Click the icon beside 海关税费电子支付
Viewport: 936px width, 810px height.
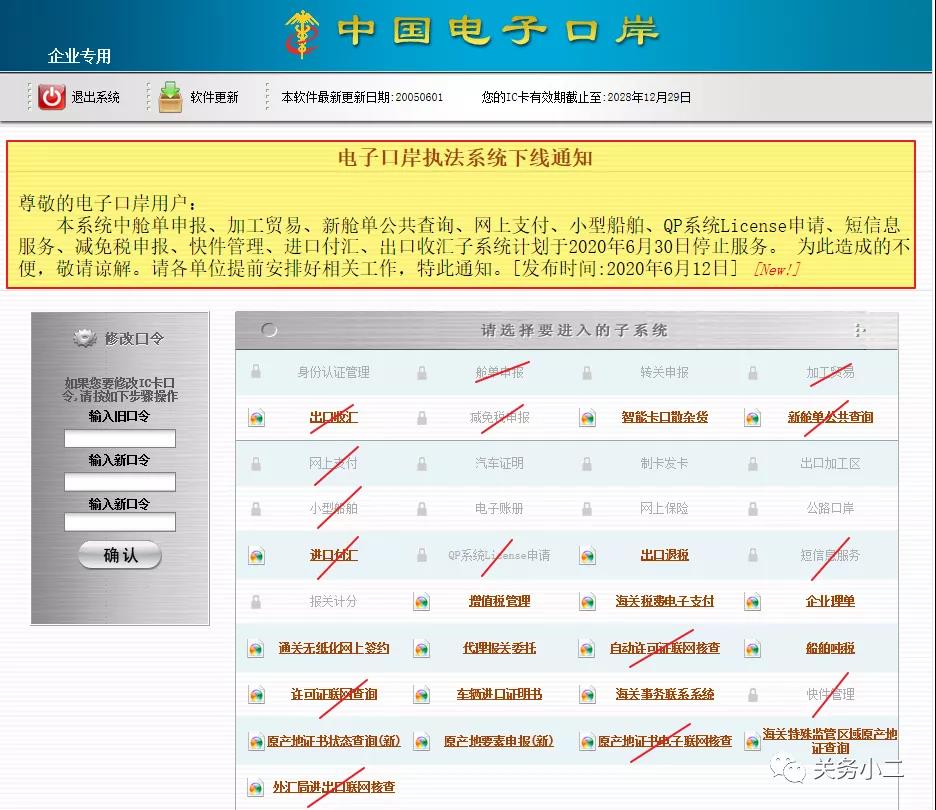587,602
